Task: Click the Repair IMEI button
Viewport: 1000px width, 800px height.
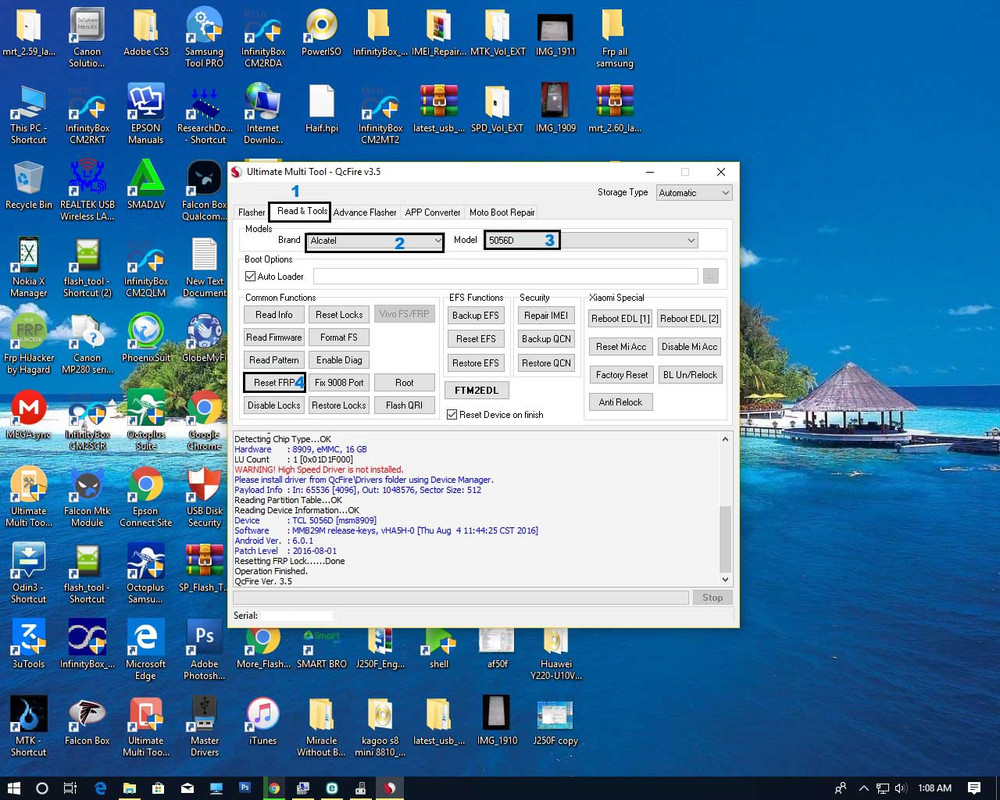Action: (x=546, y=315)
